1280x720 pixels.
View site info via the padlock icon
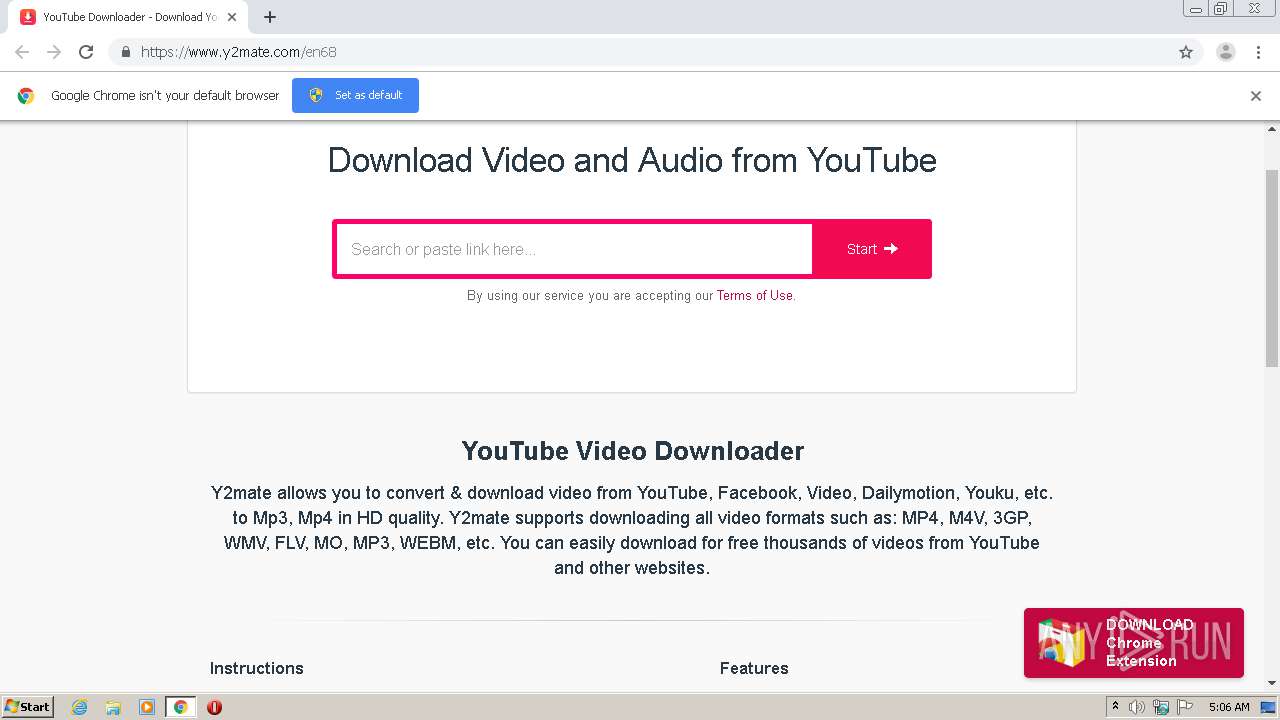pos(125,52)
